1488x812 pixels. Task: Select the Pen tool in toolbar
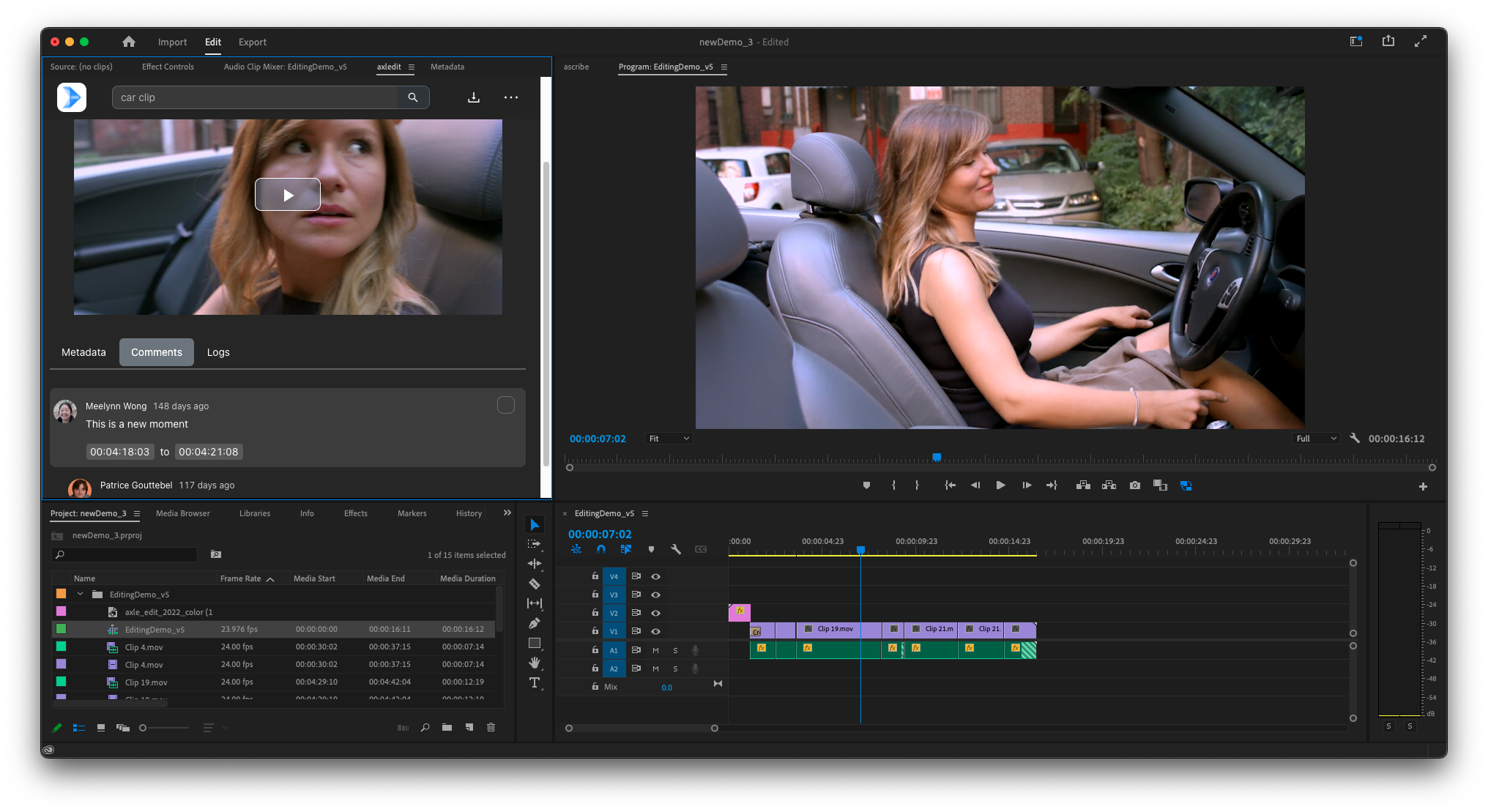coord(535,623)
